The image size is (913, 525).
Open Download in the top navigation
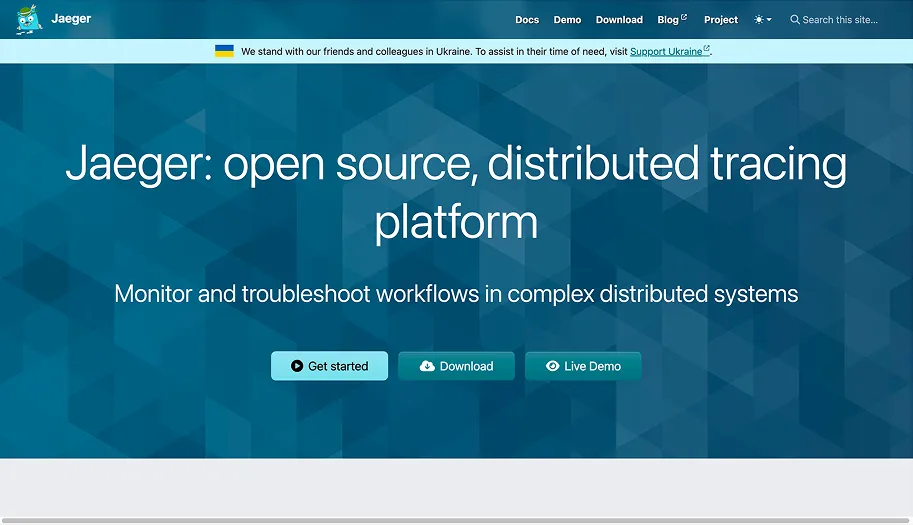(x=619, y=20)
